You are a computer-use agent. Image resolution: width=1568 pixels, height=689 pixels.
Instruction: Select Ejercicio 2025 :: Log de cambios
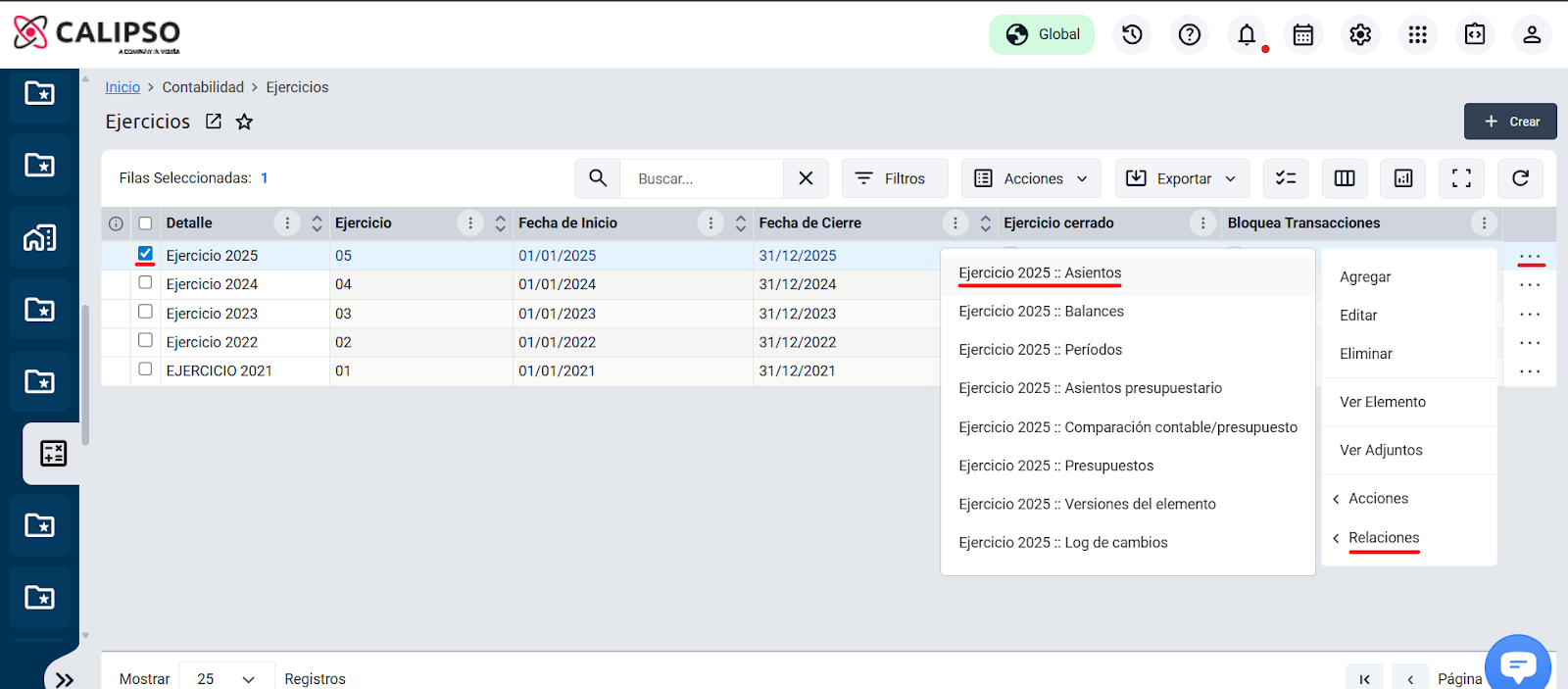click(x=1127, y=543)
